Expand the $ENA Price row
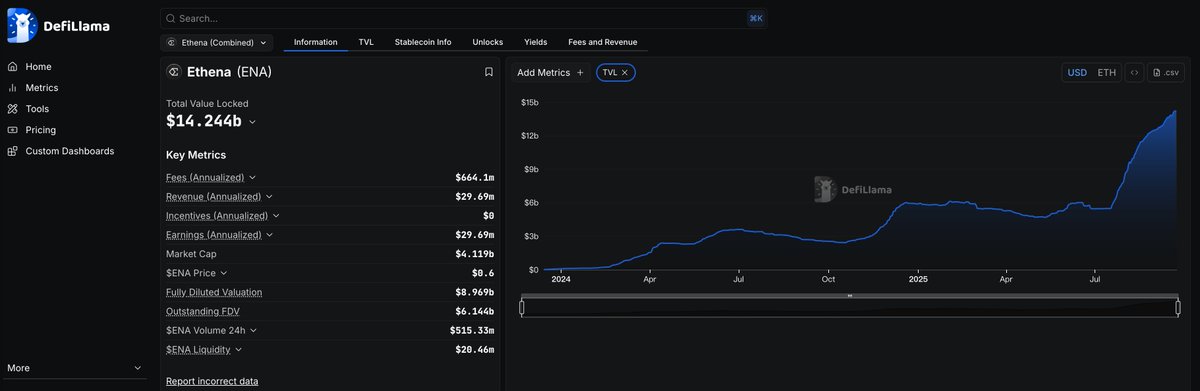This screenshot has width=1200, height=391. pyautogui.click(x=224, y=273)
